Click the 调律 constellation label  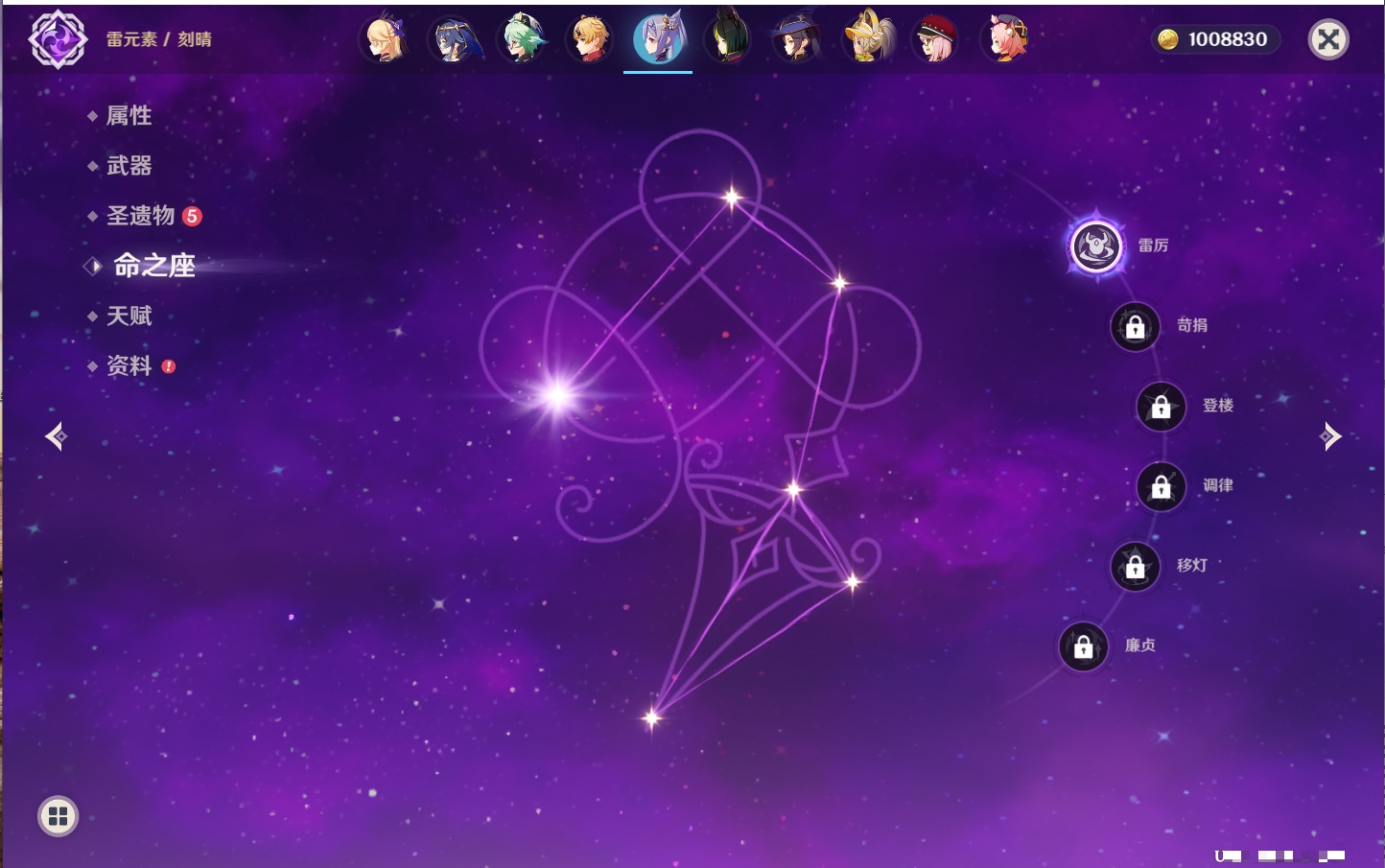pyautogui.click(x=1218, y=485)
